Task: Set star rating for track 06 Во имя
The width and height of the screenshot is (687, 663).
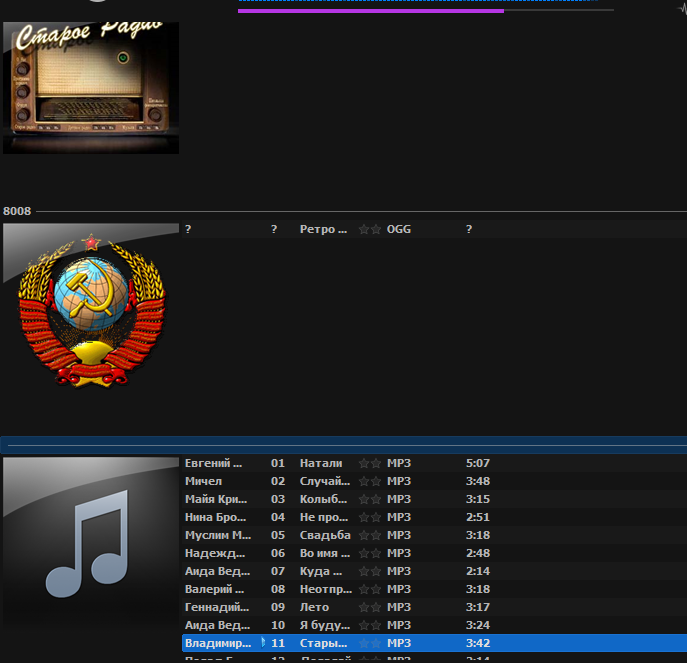Action: pos(369,553)
